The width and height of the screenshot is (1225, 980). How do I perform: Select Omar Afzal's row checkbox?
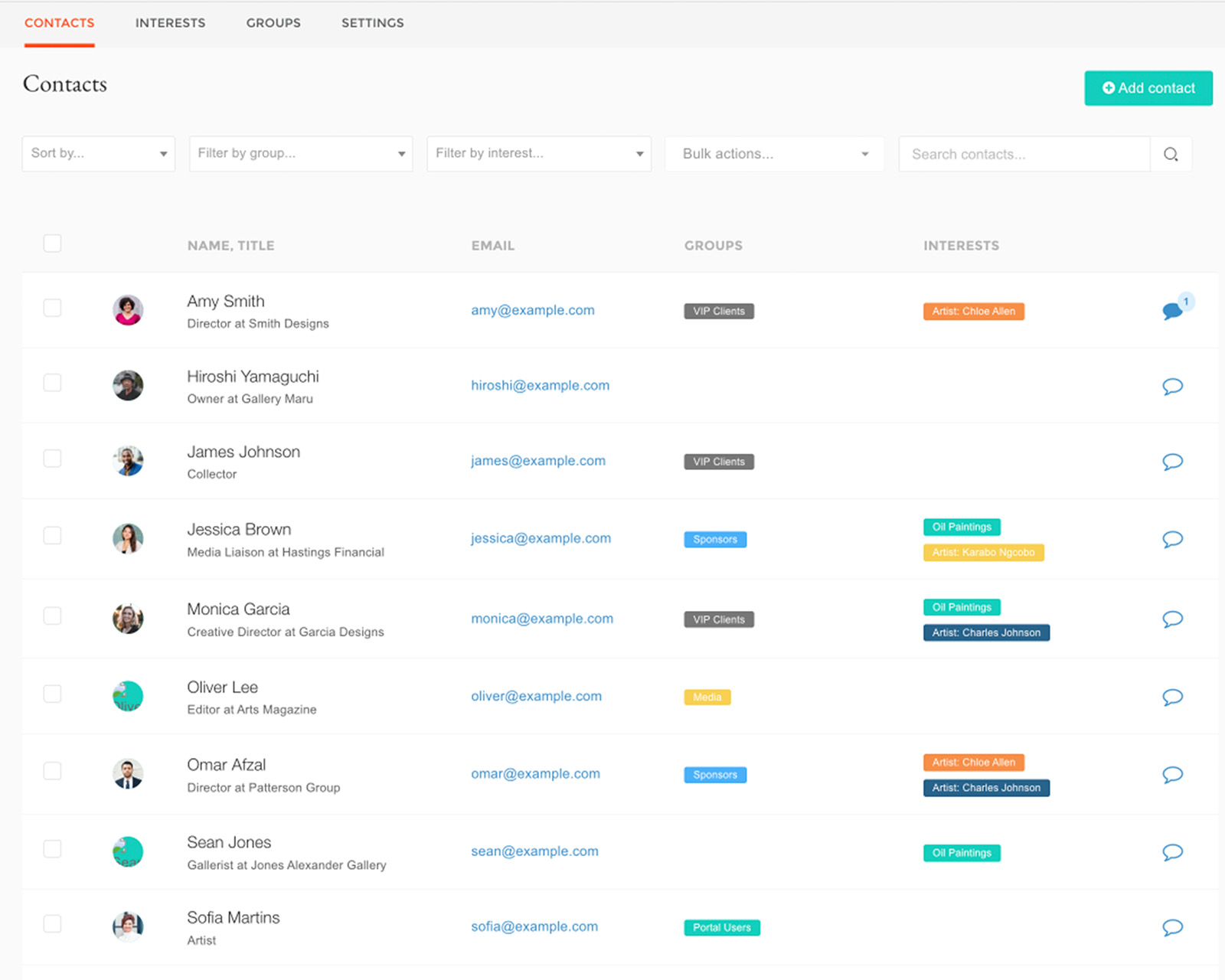tap(52, 771)
